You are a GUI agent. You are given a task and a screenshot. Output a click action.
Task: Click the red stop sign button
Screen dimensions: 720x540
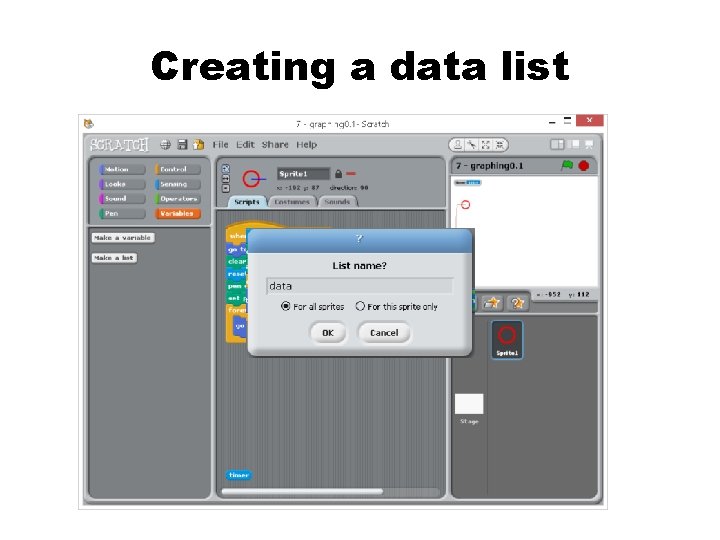click(584, 166)
